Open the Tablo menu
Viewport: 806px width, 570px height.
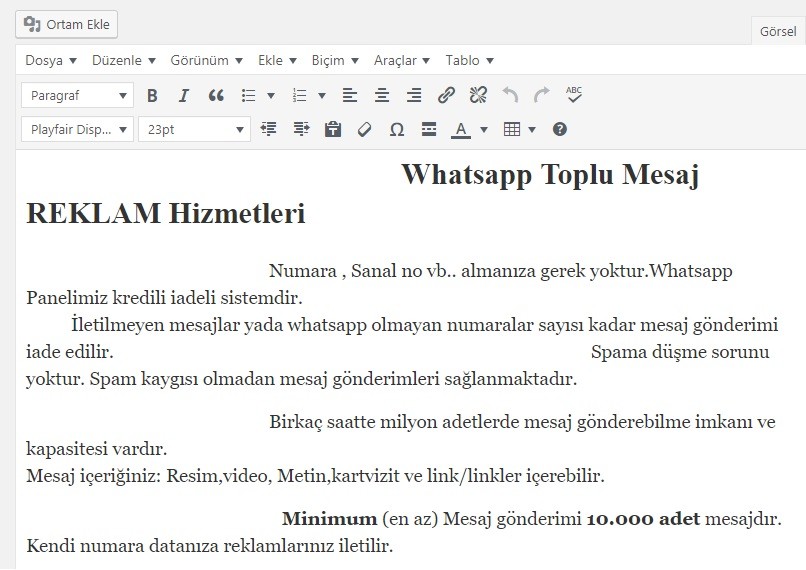point(469,60)
